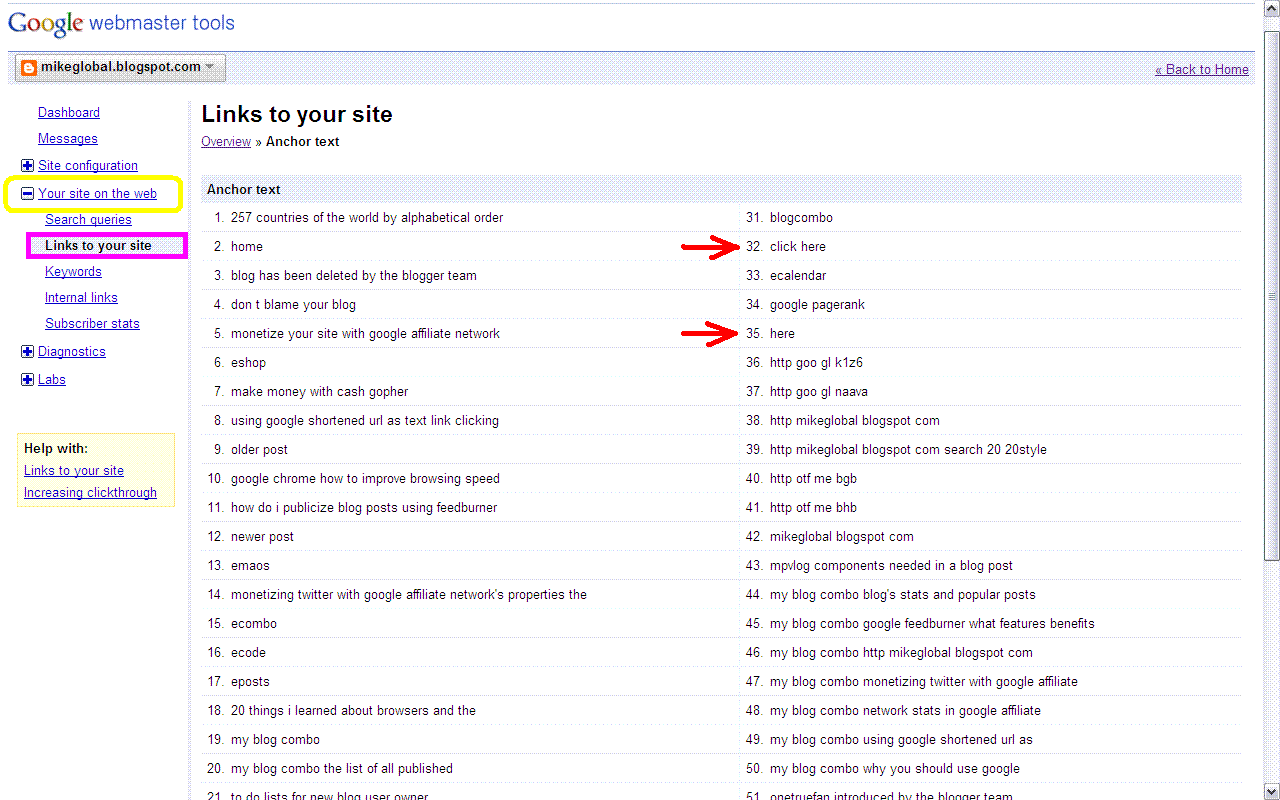This screenshot has height=800, width=1280.
Task: Click the scrollbar up arrow
Action: (x=1272, y=10)
